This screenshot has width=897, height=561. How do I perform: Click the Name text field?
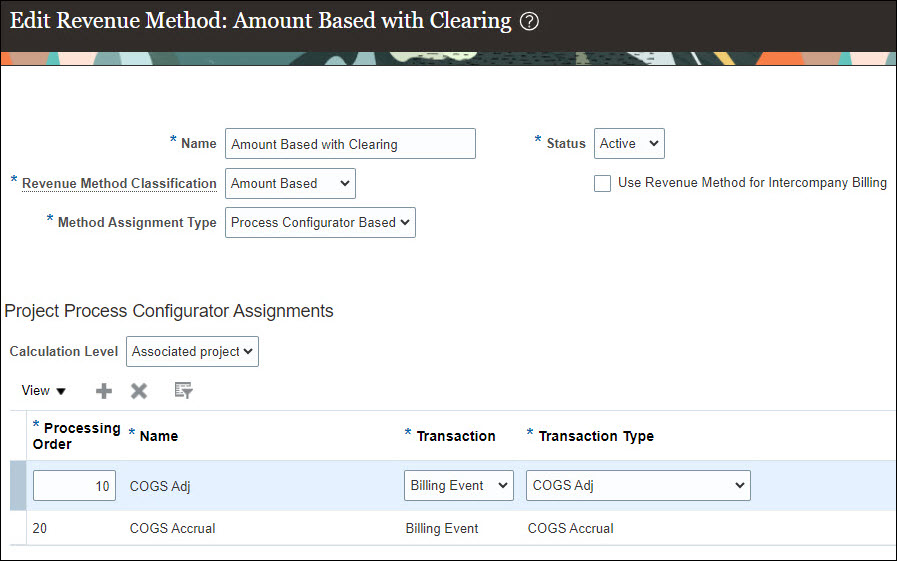pyautogui.click(x=350, y=144)
